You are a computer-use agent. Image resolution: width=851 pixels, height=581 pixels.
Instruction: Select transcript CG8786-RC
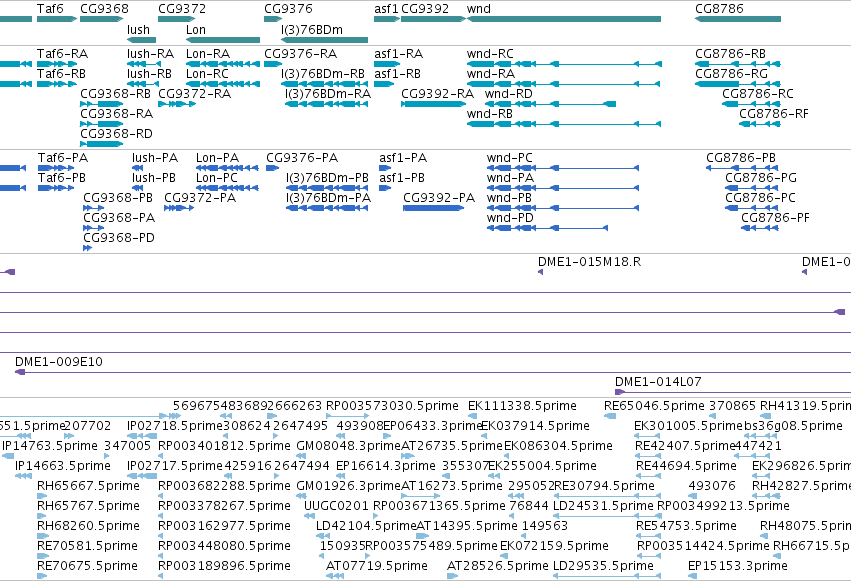[758, 94]
